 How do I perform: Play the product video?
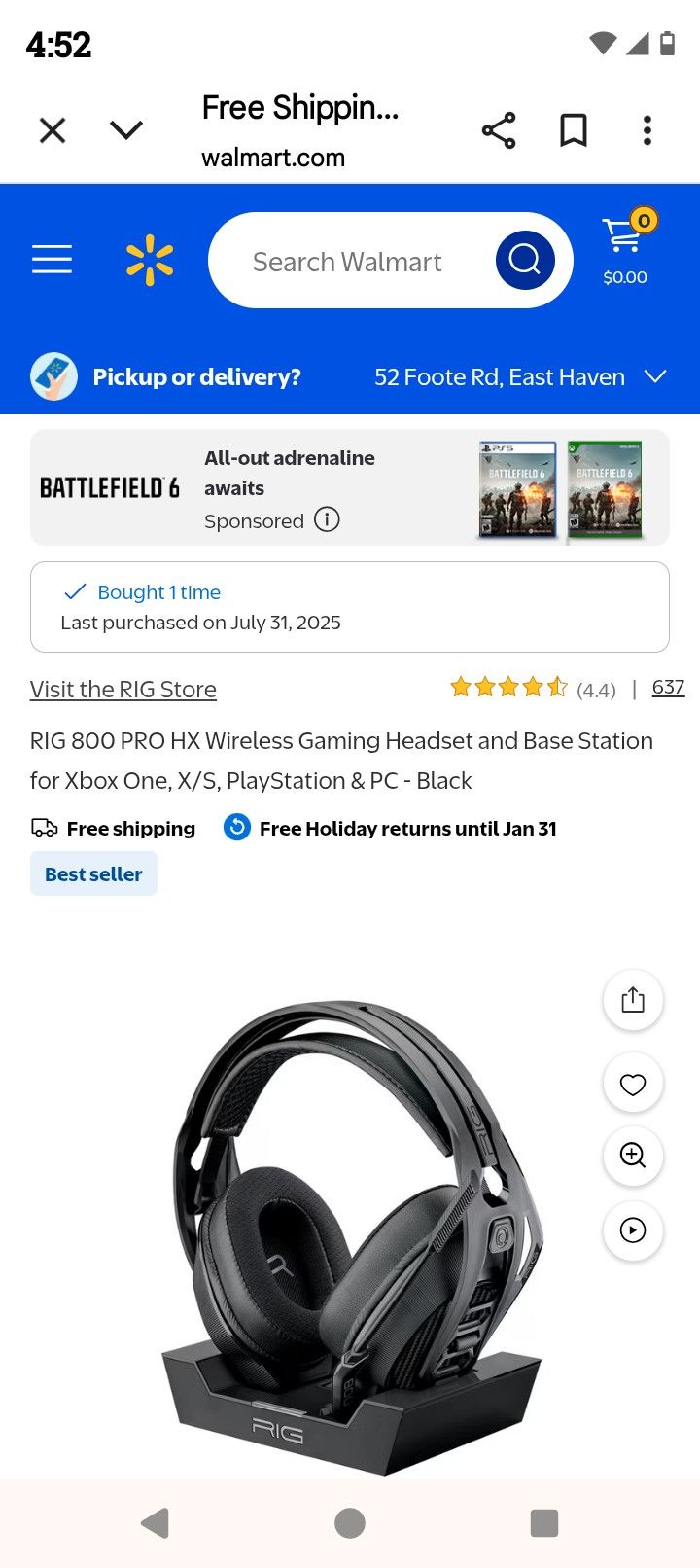point(633,1230)
